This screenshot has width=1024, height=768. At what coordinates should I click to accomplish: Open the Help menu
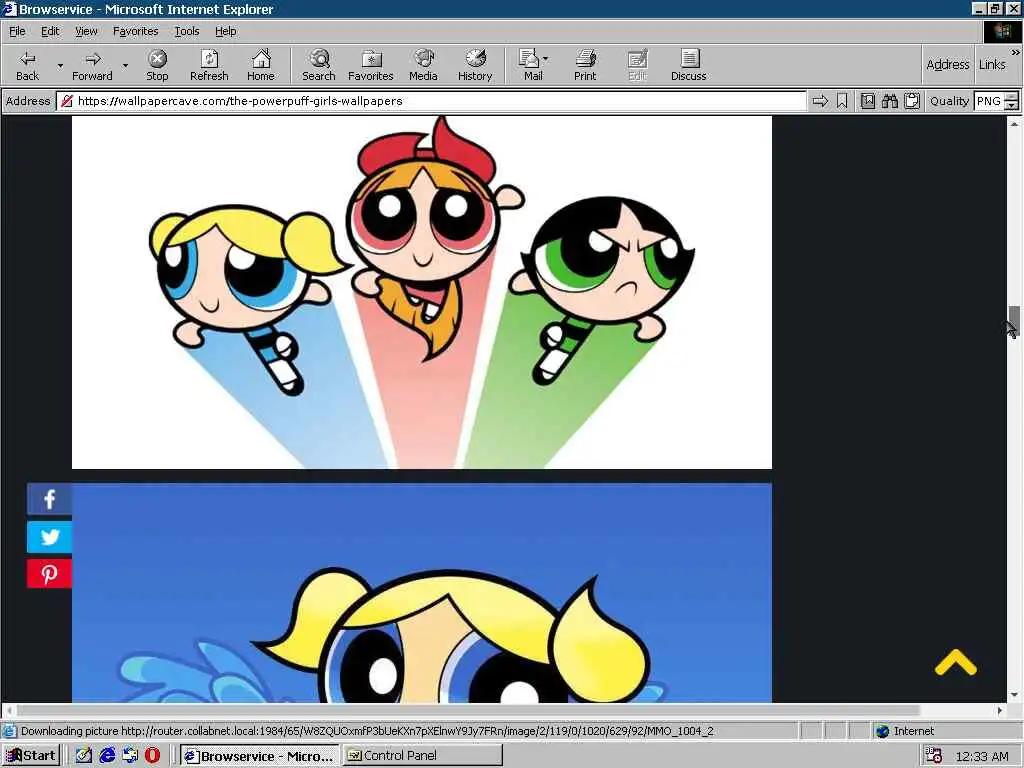tap(225, 31)
